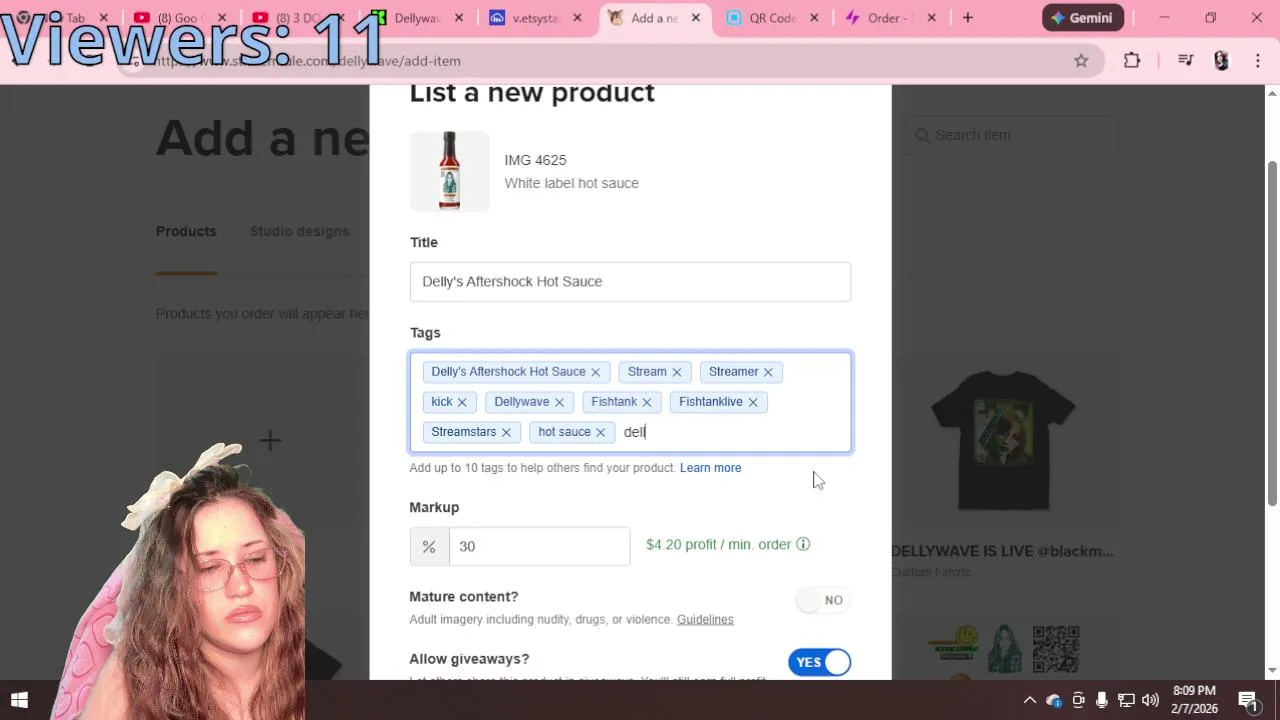The height and width of the screenshot is (720, 1280).
Task: Open the Chrome profile avatar
Action: [1221, 61]
